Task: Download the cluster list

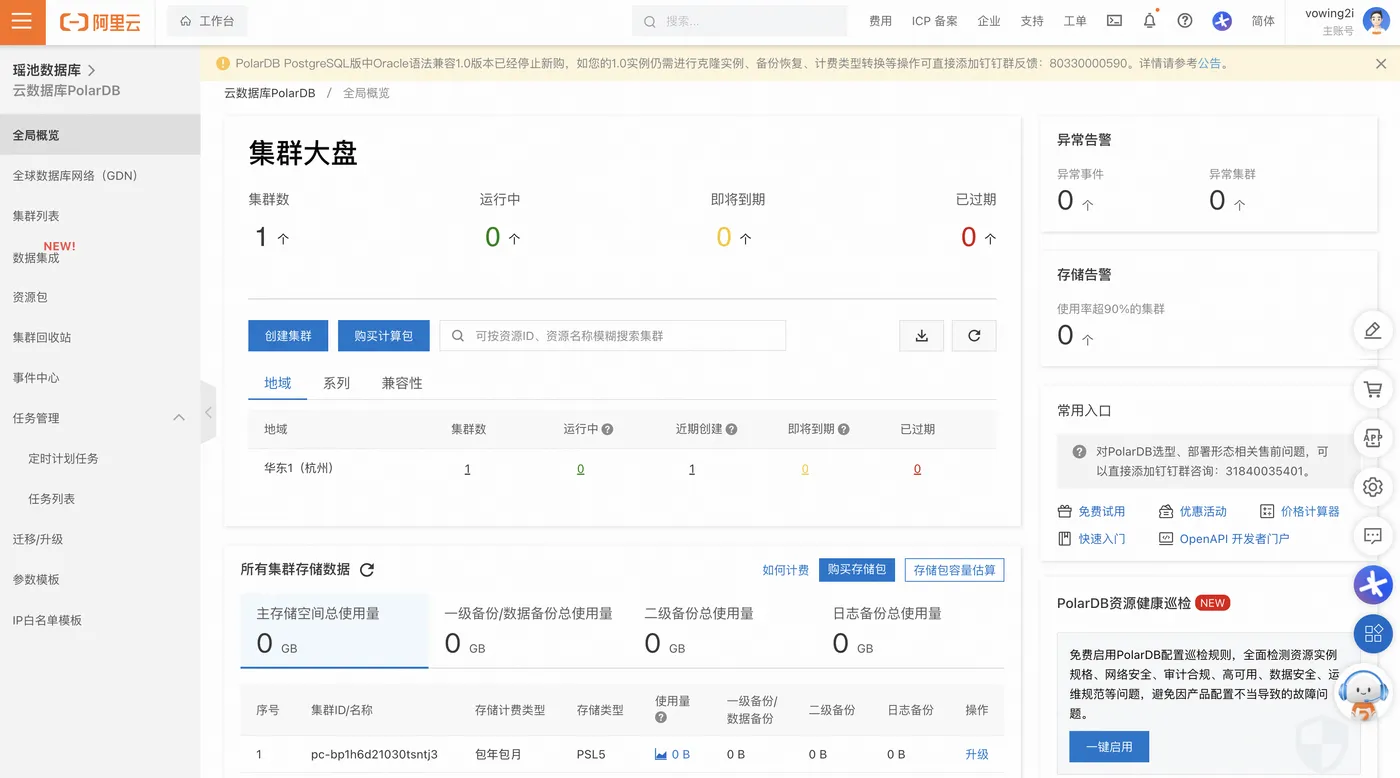Action: coord(922,336)
